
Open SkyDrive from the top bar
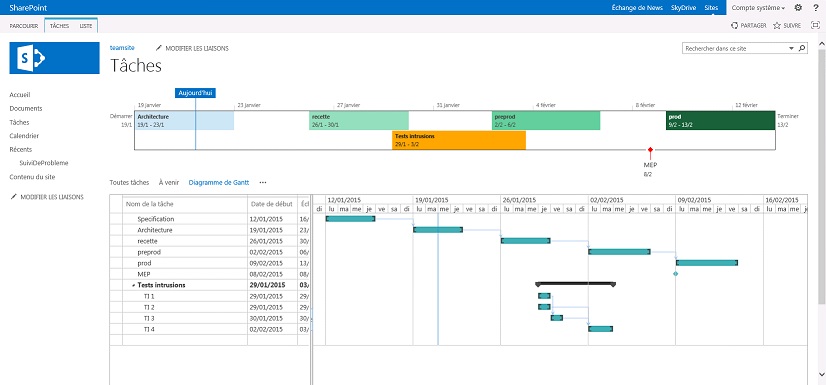click(683, 8)
